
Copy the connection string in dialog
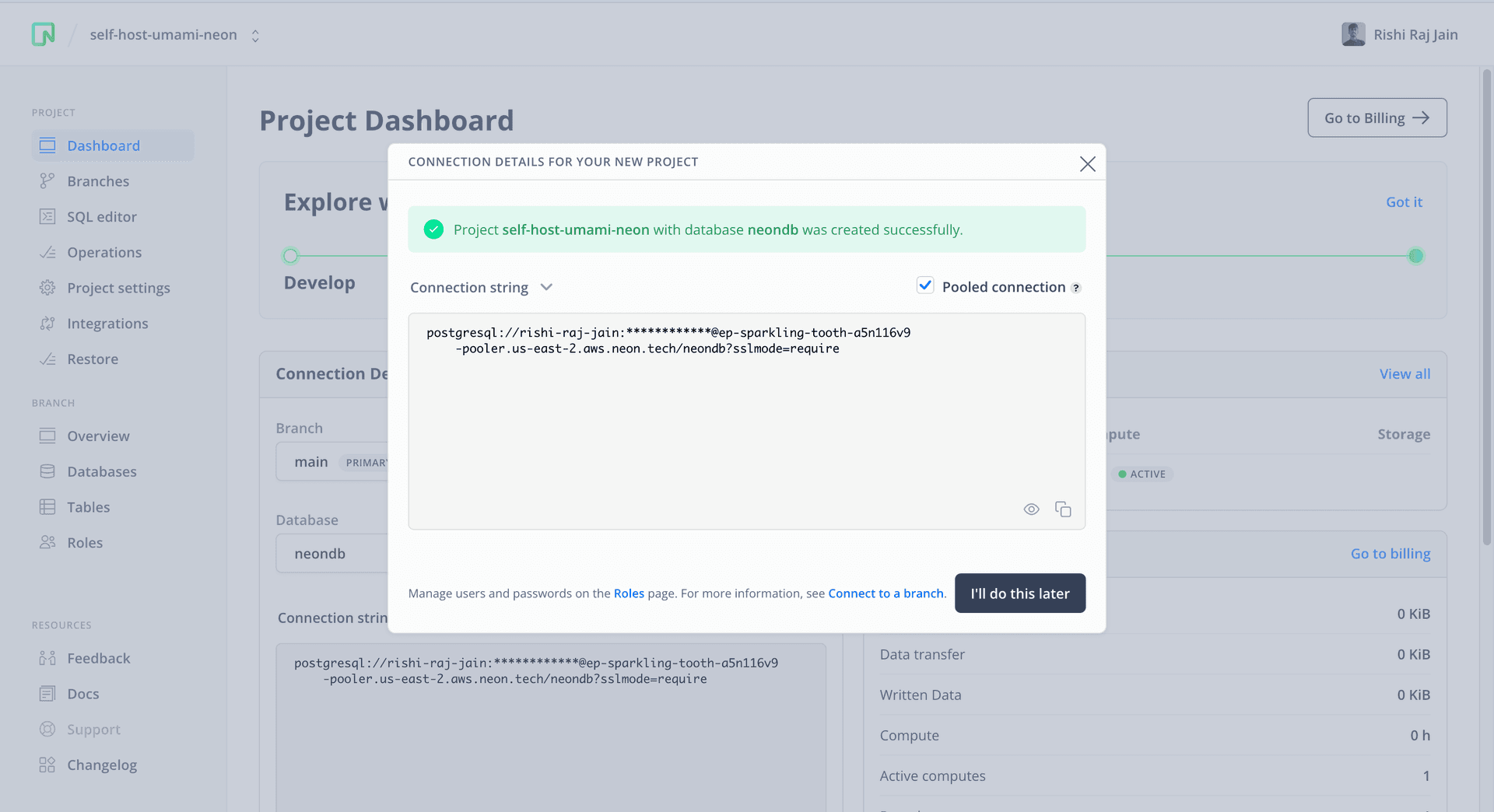tap(1063, 509)
